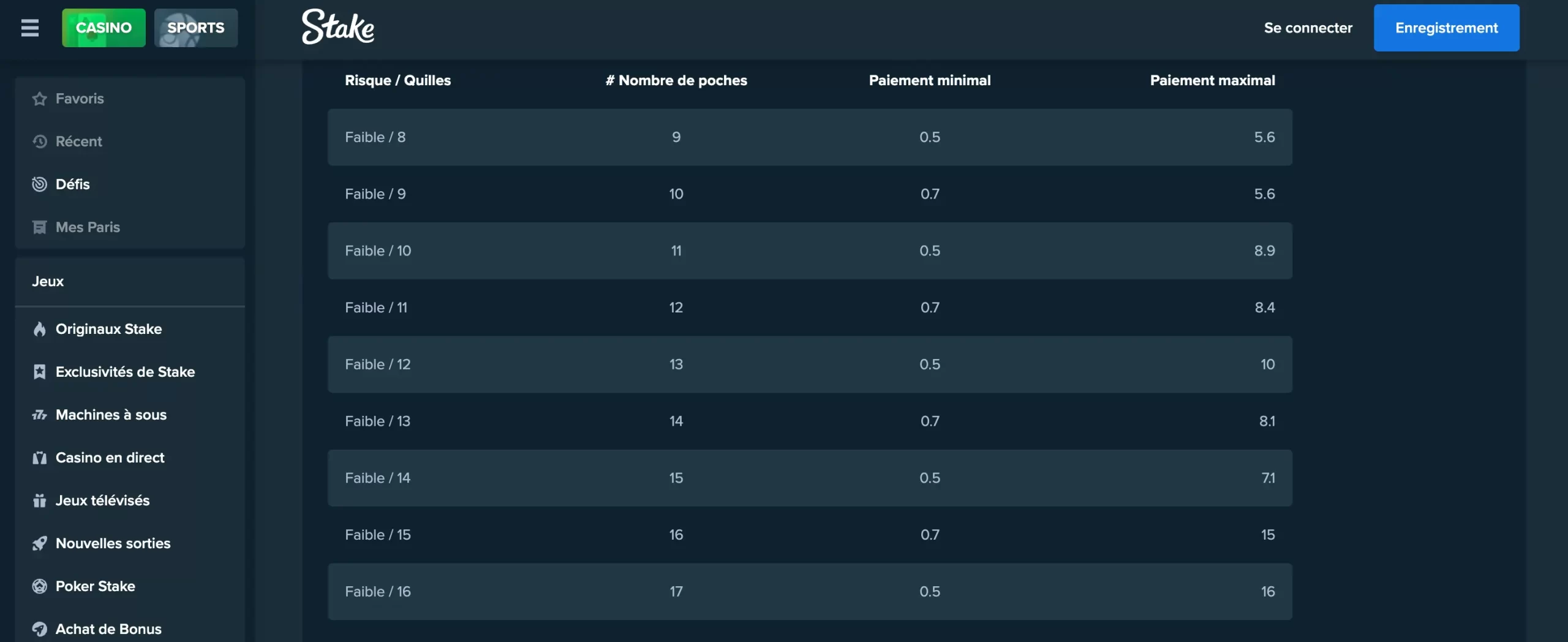
Task: Open Récent clock icon
Action: (40, 142)
